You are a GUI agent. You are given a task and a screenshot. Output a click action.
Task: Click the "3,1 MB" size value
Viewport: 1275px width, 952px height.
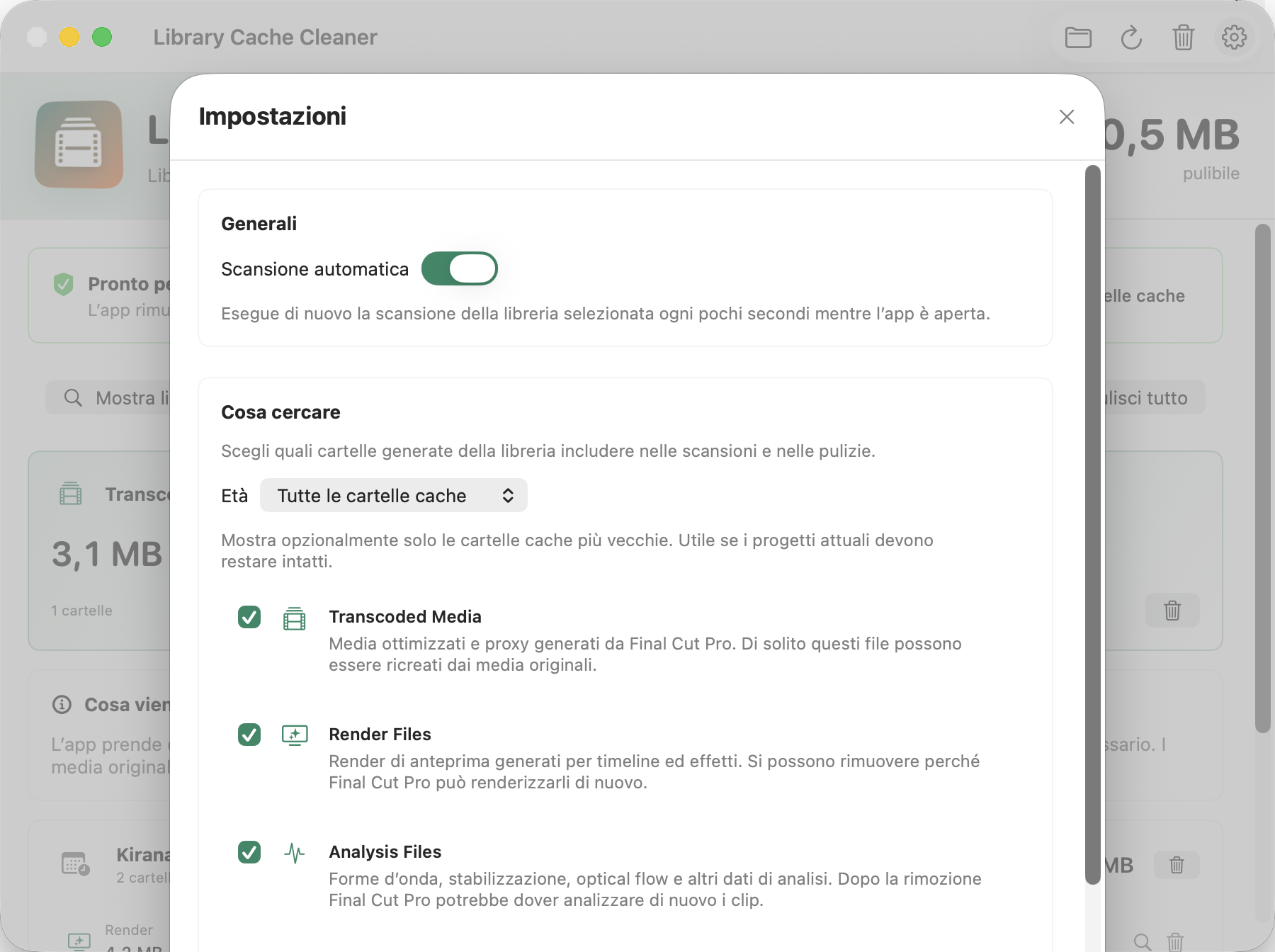coord(108,554)
